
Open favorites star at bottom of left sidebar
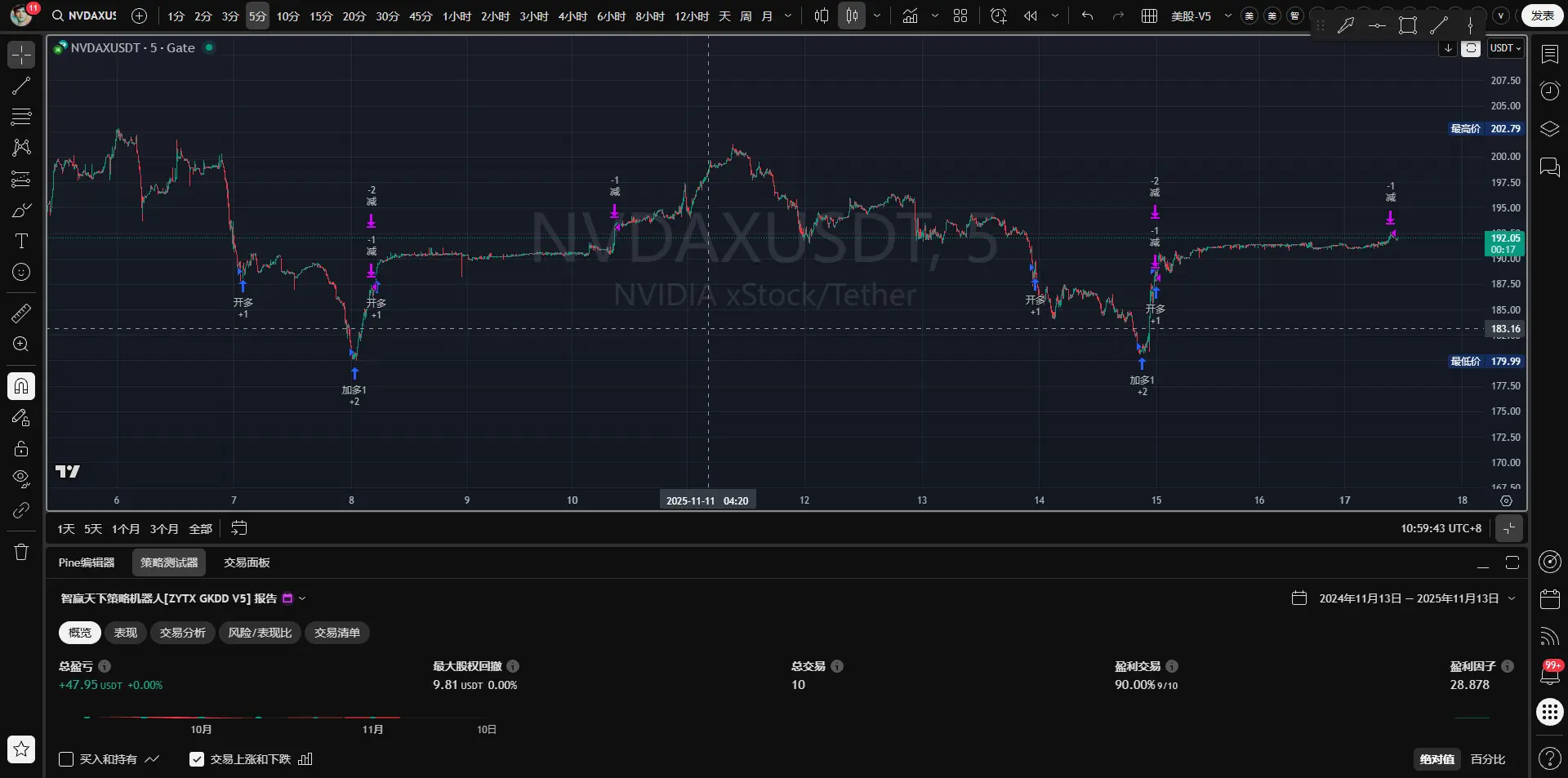21,749
